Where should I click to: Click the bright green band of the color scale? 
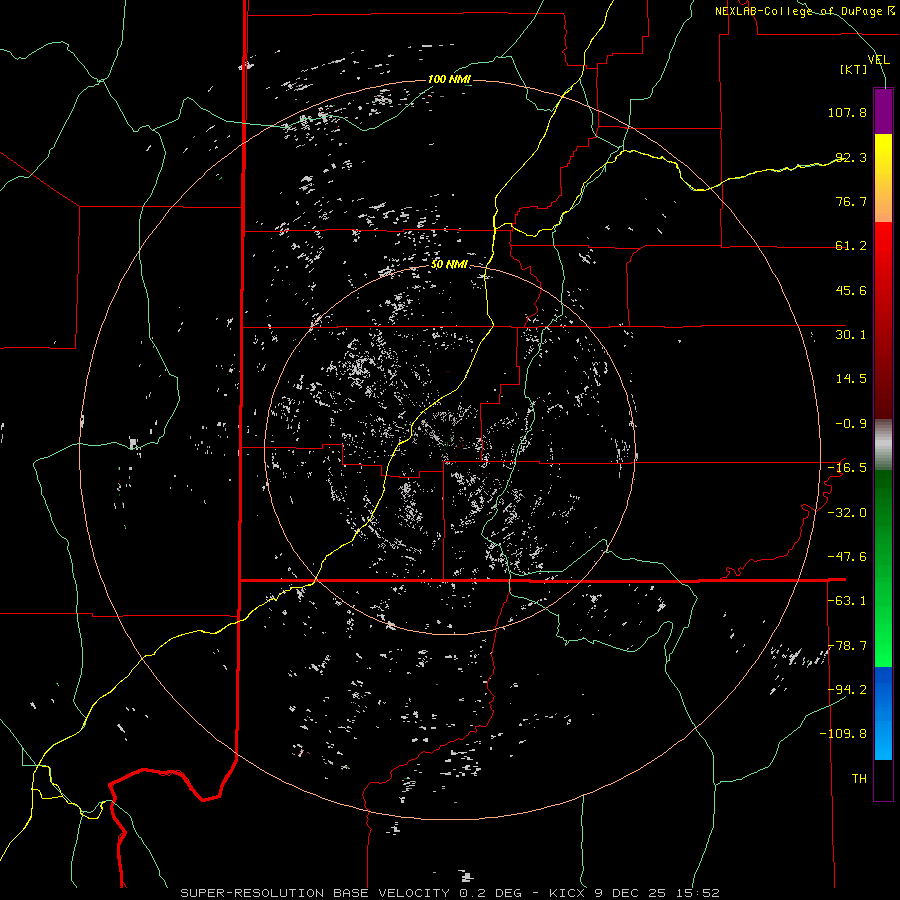click(x=883, y=568)
